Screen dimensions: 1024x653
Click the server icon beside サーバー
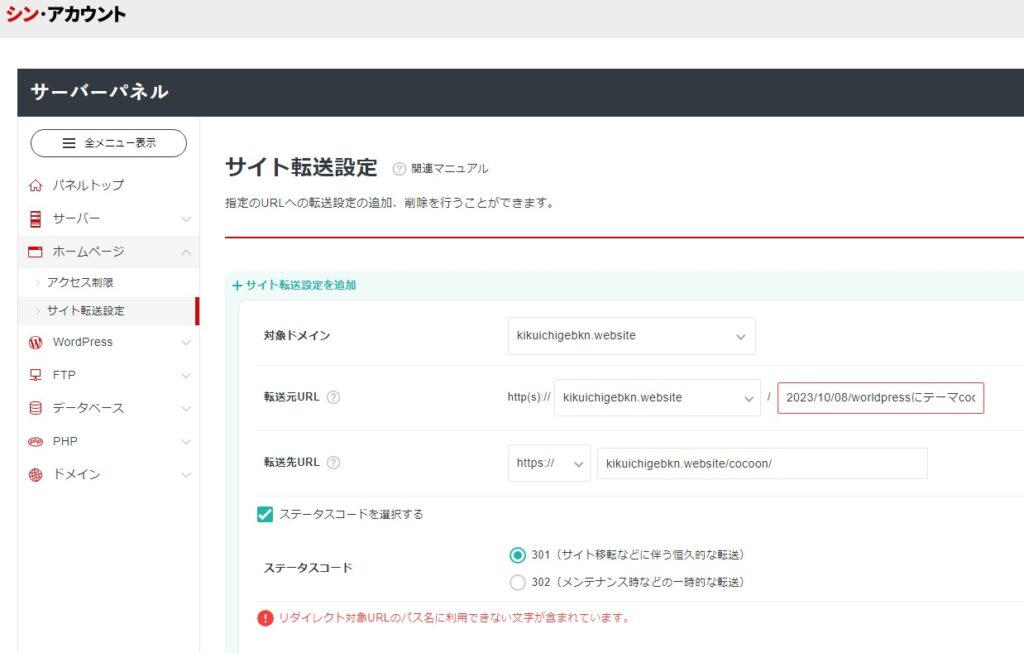tap(36, 218)
